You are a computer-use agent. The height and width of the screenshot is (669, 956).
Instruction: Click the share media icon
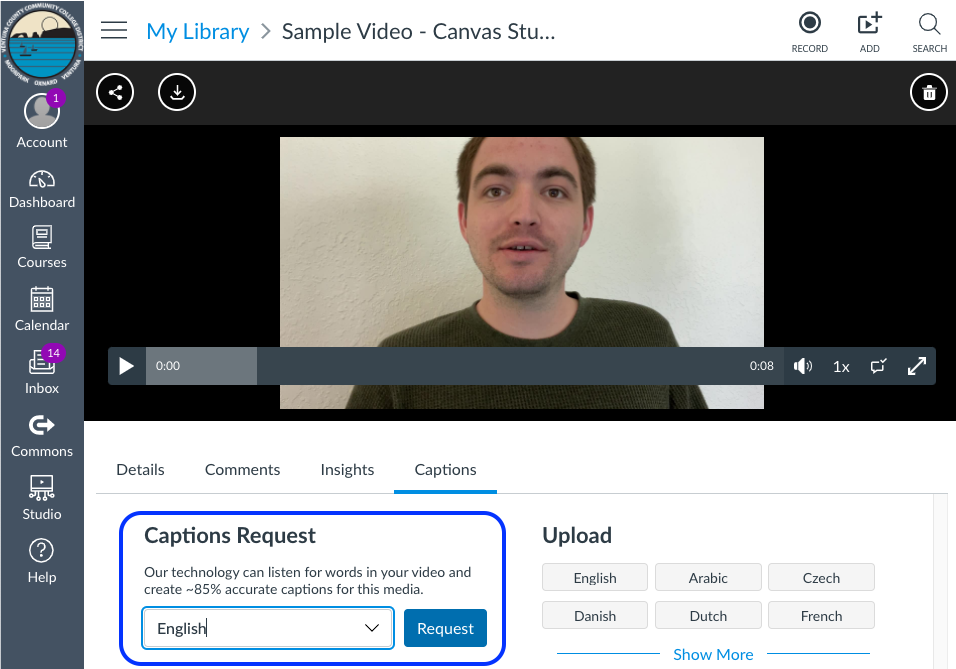pyautogui.click(x=115, y=92)
